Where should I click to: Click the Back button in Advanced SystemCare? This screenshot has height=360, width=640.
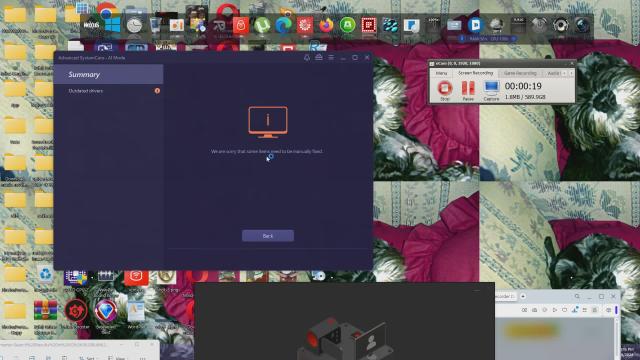268,236
